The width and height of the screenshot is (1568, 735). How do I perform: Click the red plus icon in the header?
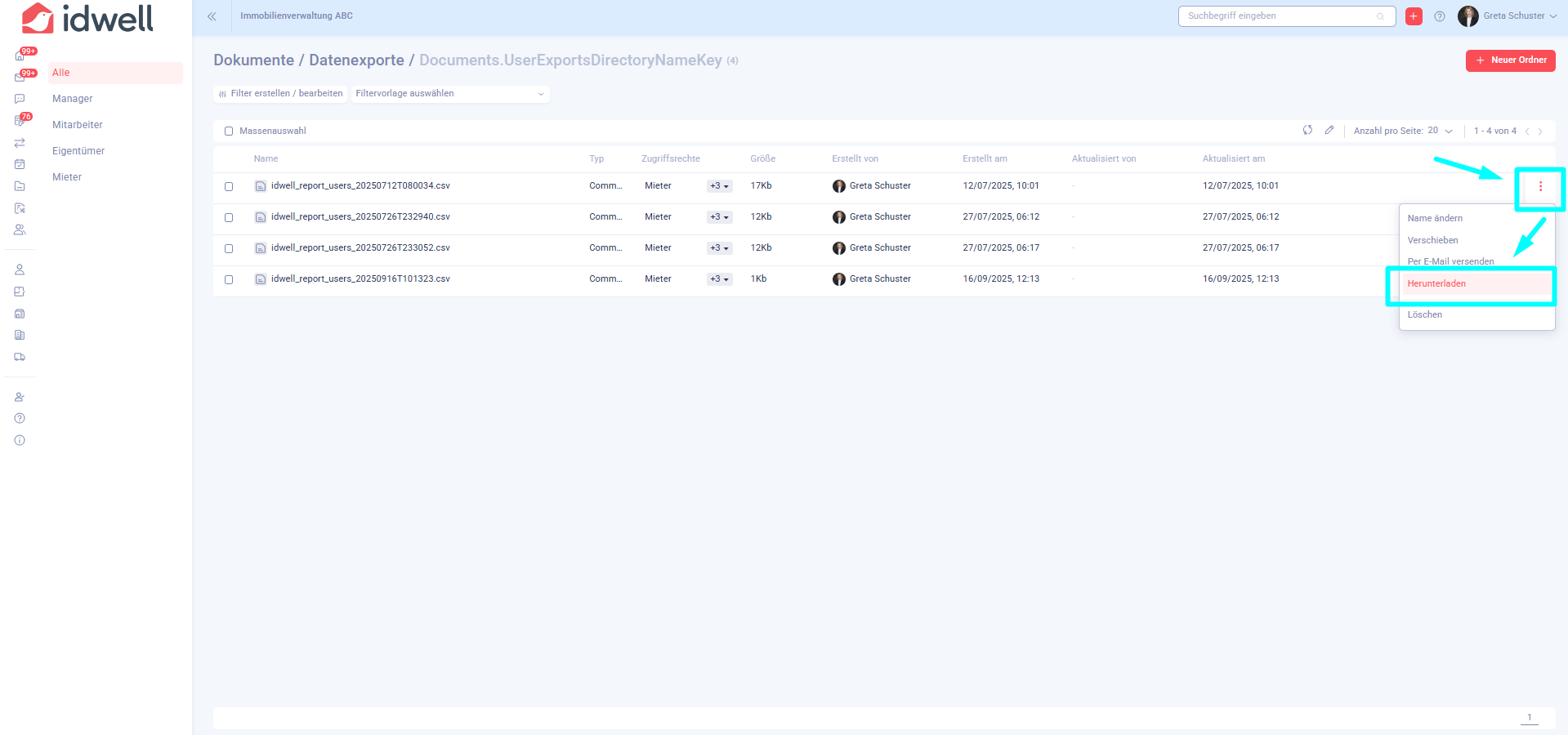[1414, 16]
